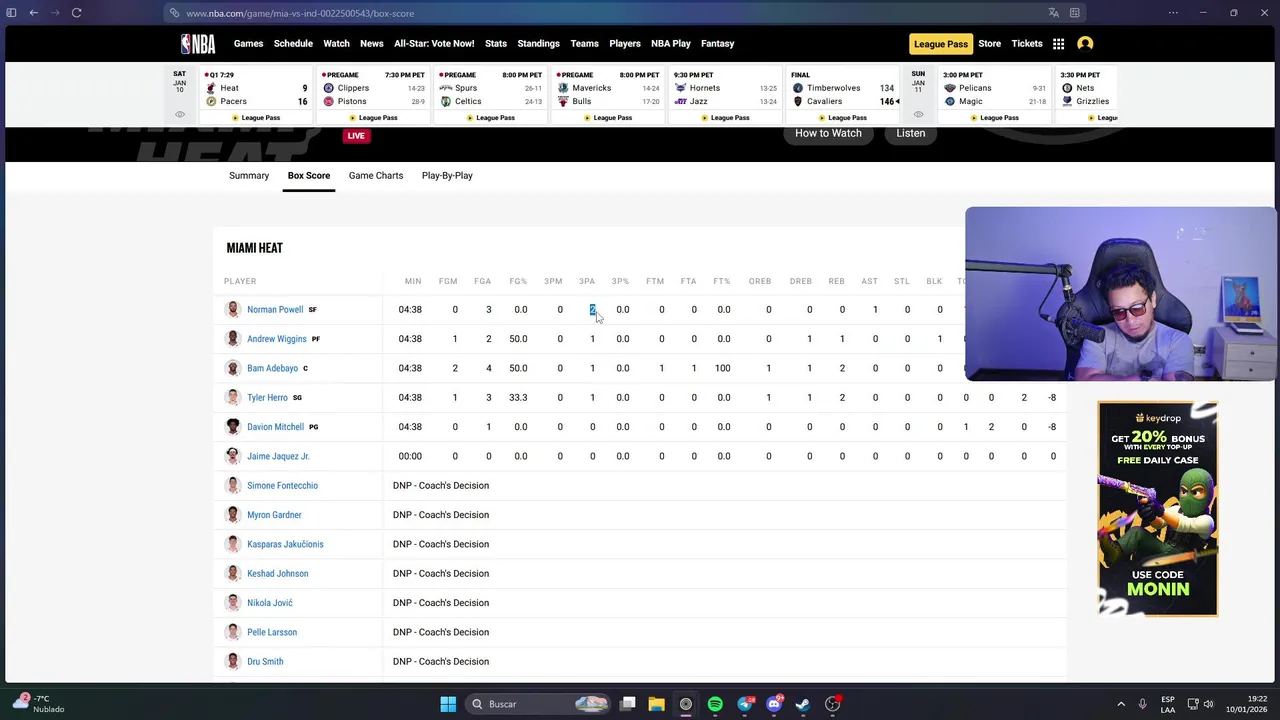
Task: Open Kasparas Jakučionis player link
Action: 285,545
